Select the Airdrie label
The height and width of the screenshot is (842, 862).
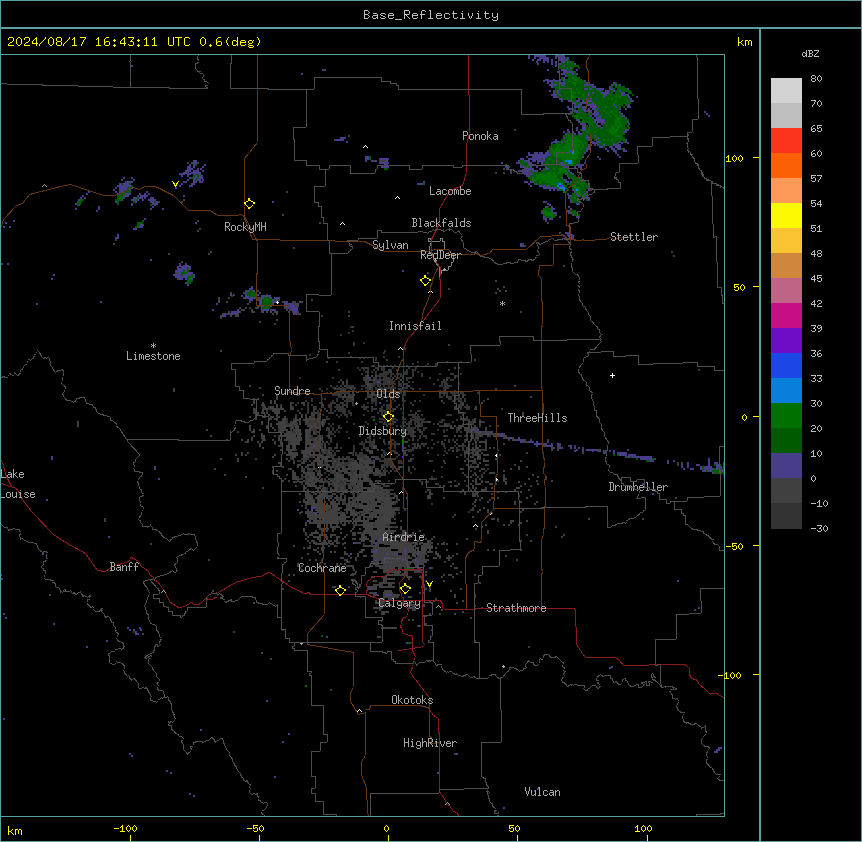404,537
